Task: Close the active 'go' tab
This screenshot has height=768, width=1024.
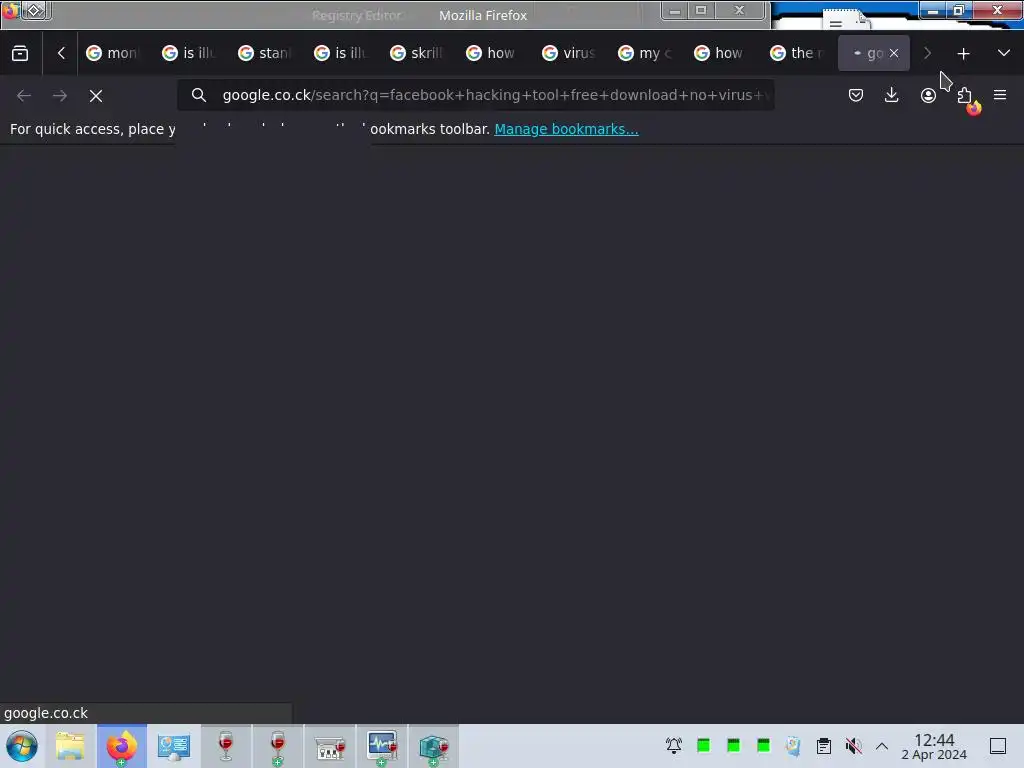Action: [x=894, y=54]
